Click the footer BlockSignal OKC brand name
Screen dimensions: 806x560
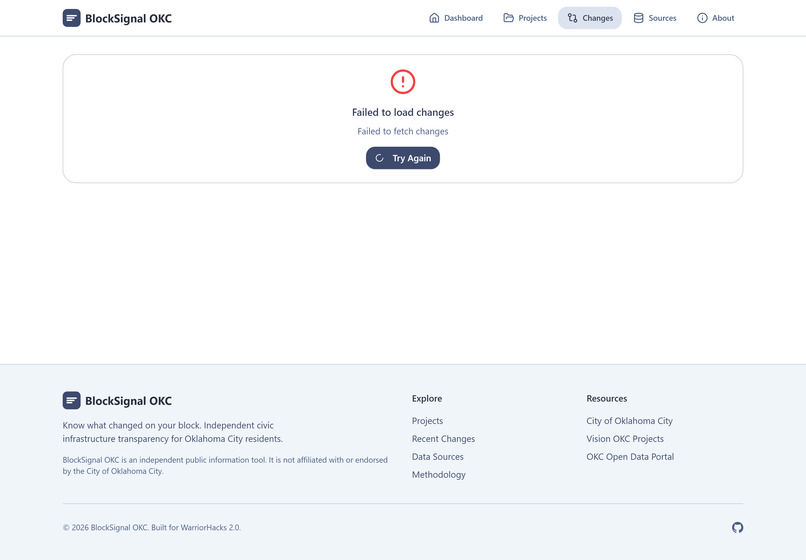point(129,401)
